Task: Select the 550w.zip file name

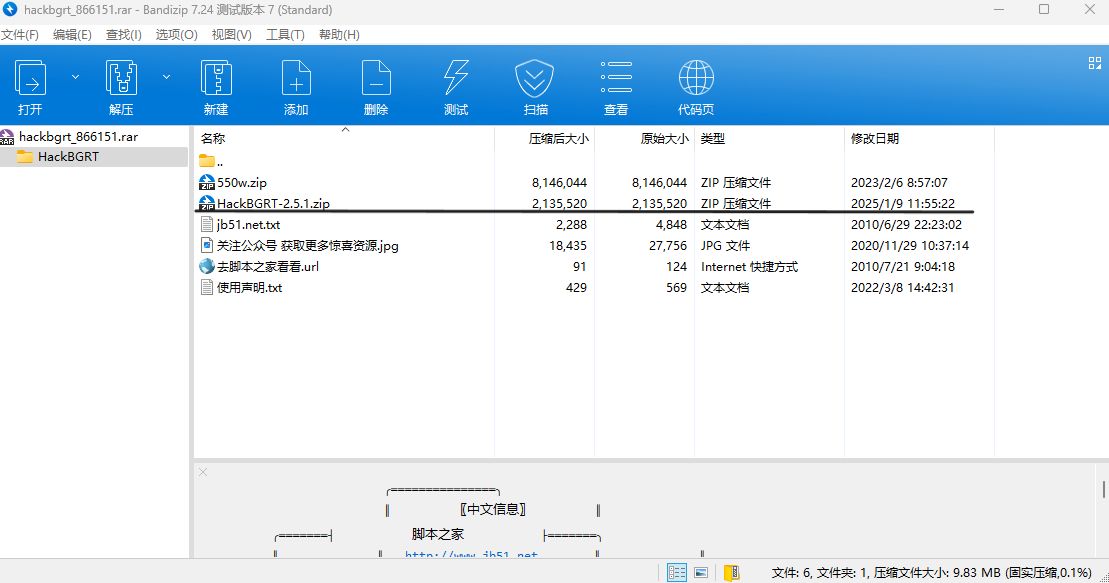Action: pos(242,183)
